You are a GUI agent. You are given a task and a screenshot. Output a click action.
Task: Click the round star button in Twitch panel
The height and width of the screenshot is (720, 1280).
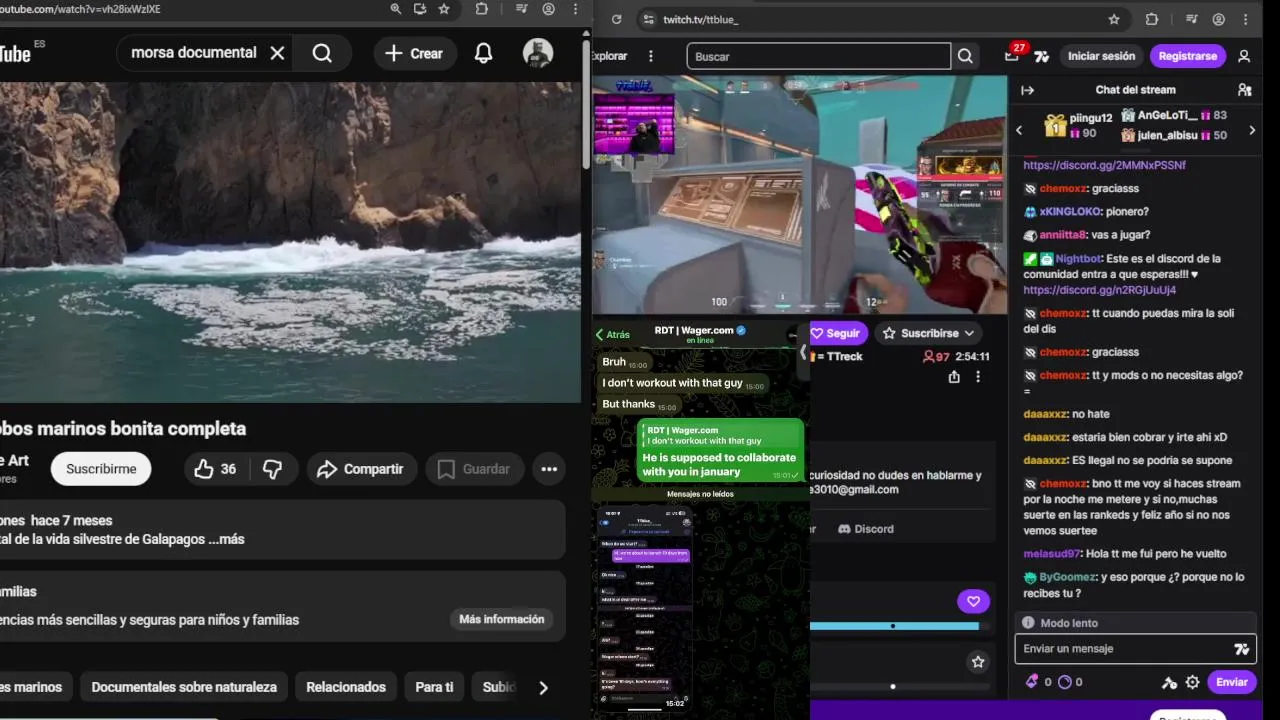pyautogui.click(x=978, y=662)
